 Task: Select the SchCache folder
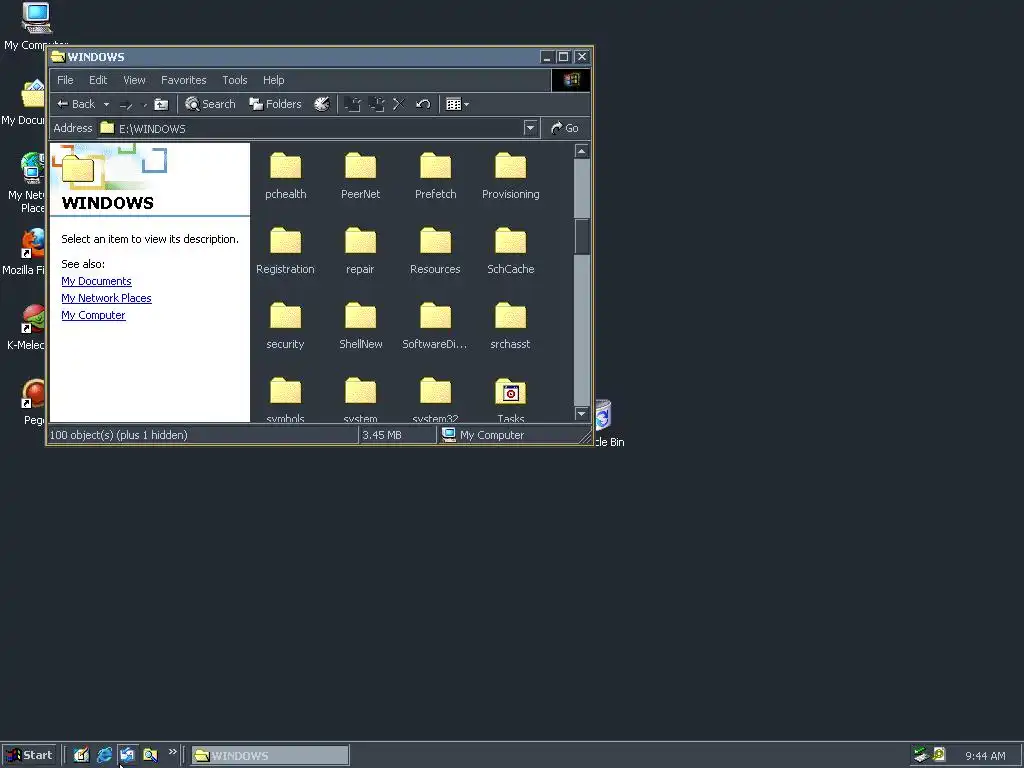point(511,250)
